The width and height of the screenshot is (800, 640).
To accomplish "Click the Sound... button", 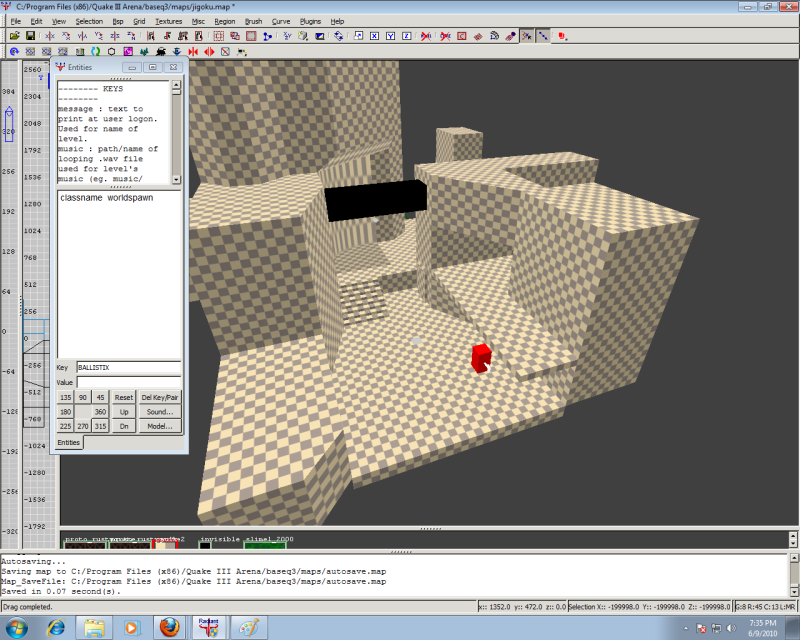I will [160, 411].
